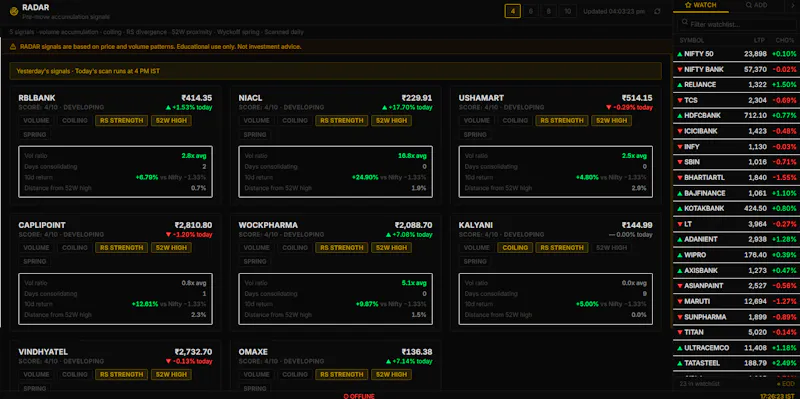Click the refresh icon beside Updated time
The height and width of the screenshot is (399, 800).
pos(657,11)
